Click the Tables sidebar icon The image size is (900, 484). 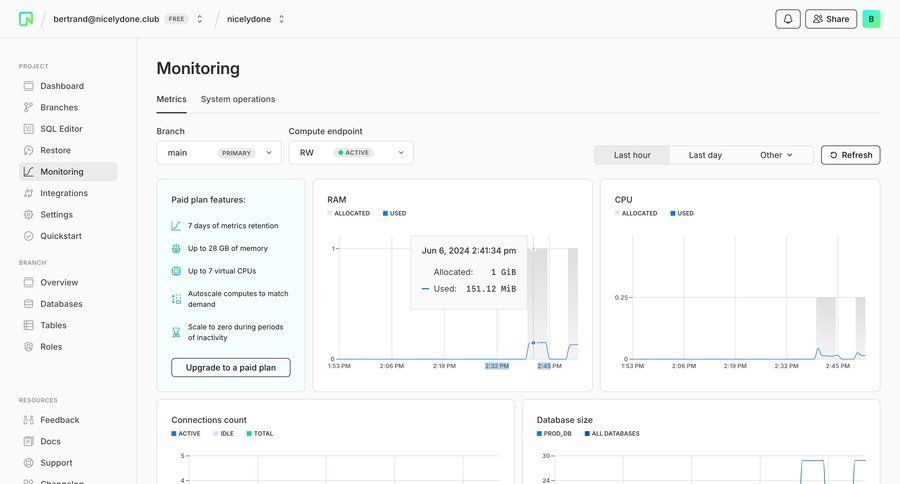click(x=29, y=325)
